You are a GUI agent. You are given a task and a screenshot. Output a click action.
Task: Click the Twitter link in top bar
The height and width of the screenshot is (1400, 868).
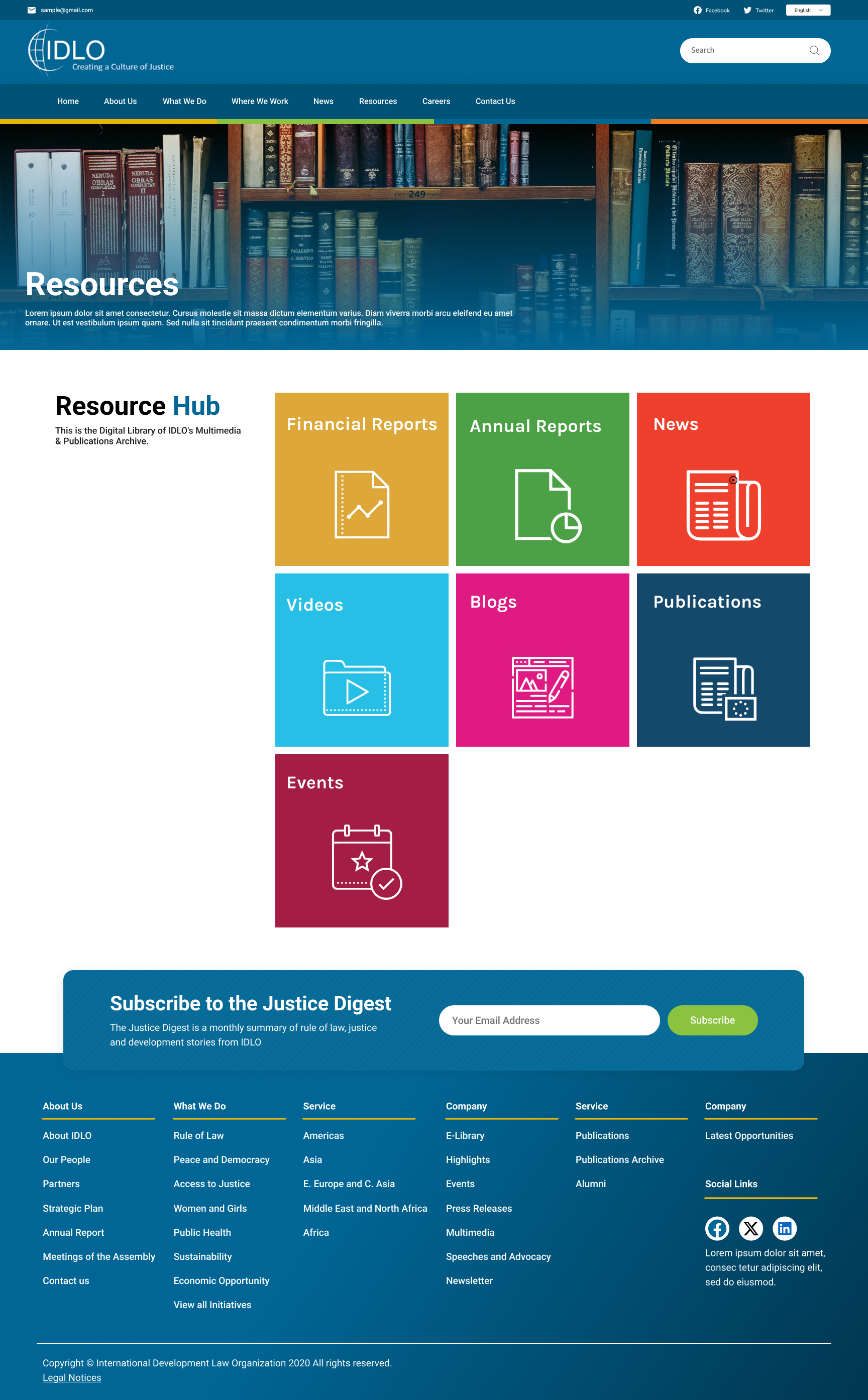click(758, 11)
